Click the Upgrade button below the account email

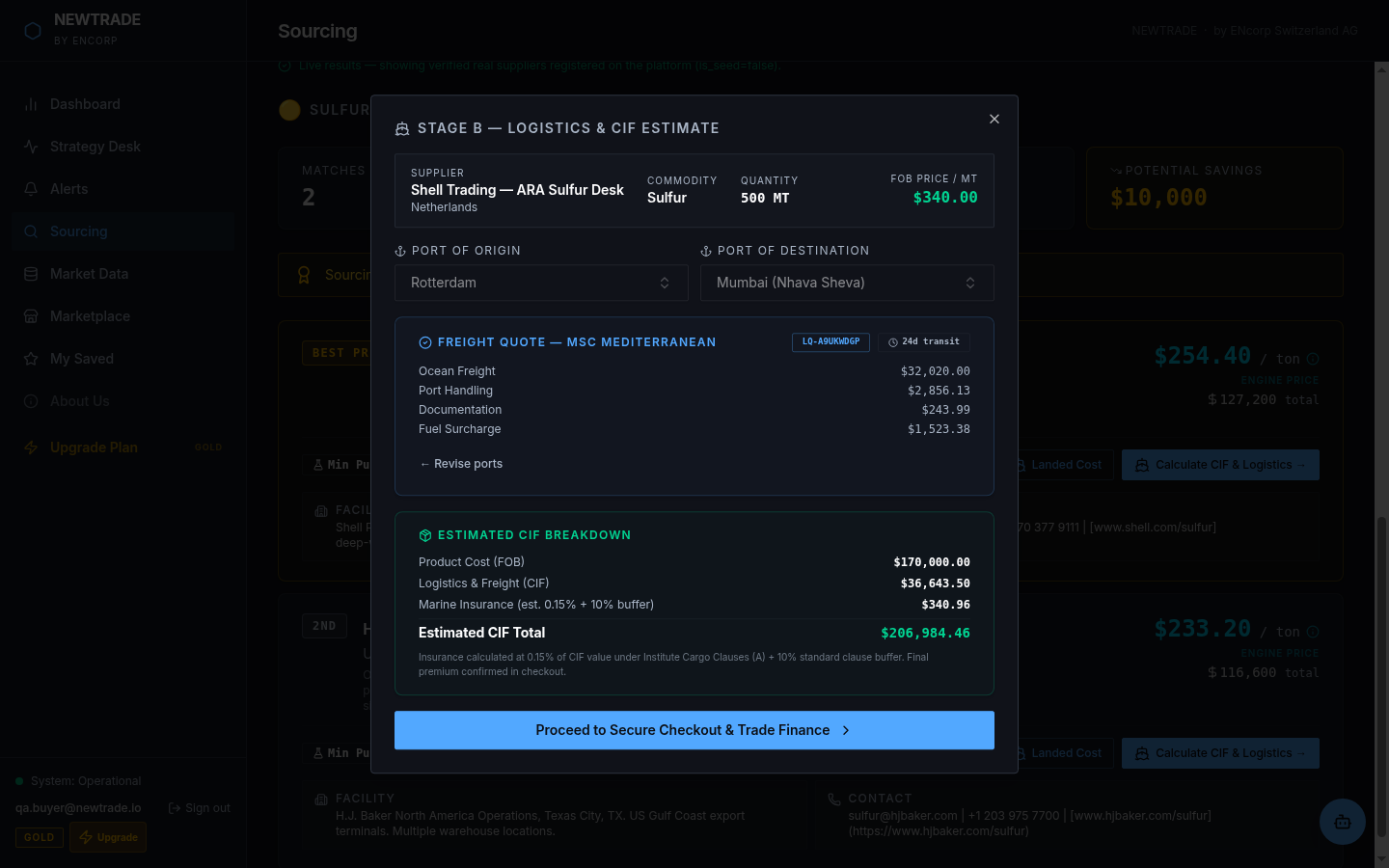tap(108, 837)
